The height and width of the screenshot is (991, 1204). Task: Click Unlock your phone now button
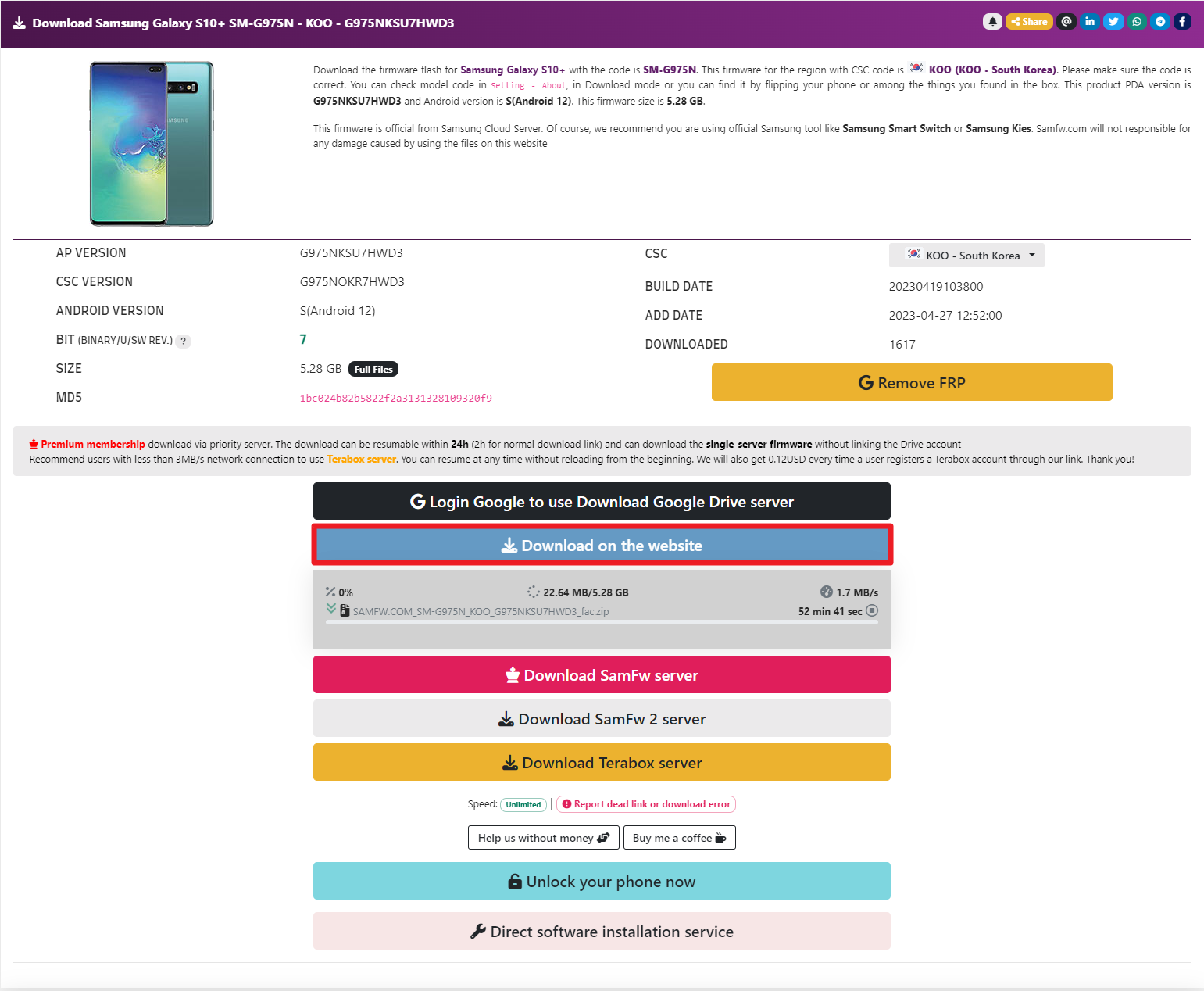pyautogui.click(x=602, y=881)
